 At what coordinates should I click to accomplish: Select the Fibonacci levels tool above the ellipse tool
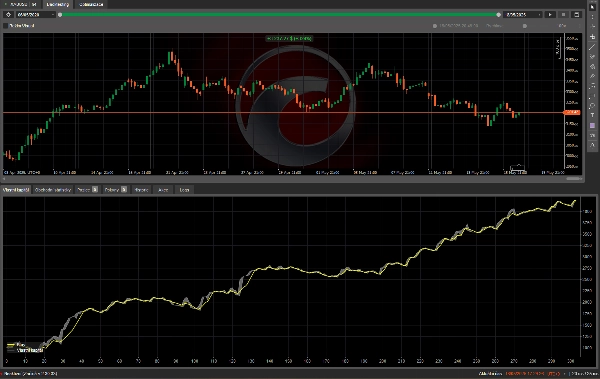592,96
